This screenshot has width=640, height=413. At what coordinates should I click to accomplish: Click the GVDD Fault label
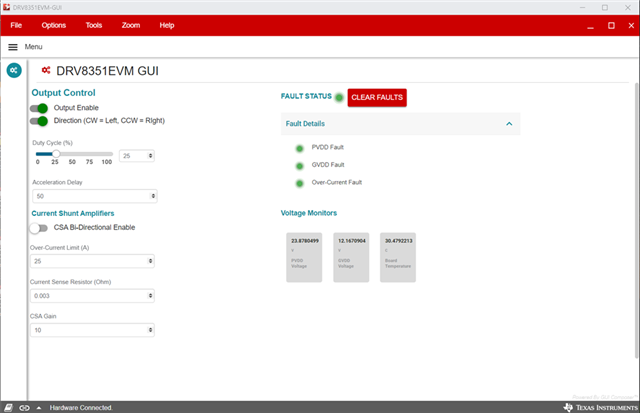[328, 165]
